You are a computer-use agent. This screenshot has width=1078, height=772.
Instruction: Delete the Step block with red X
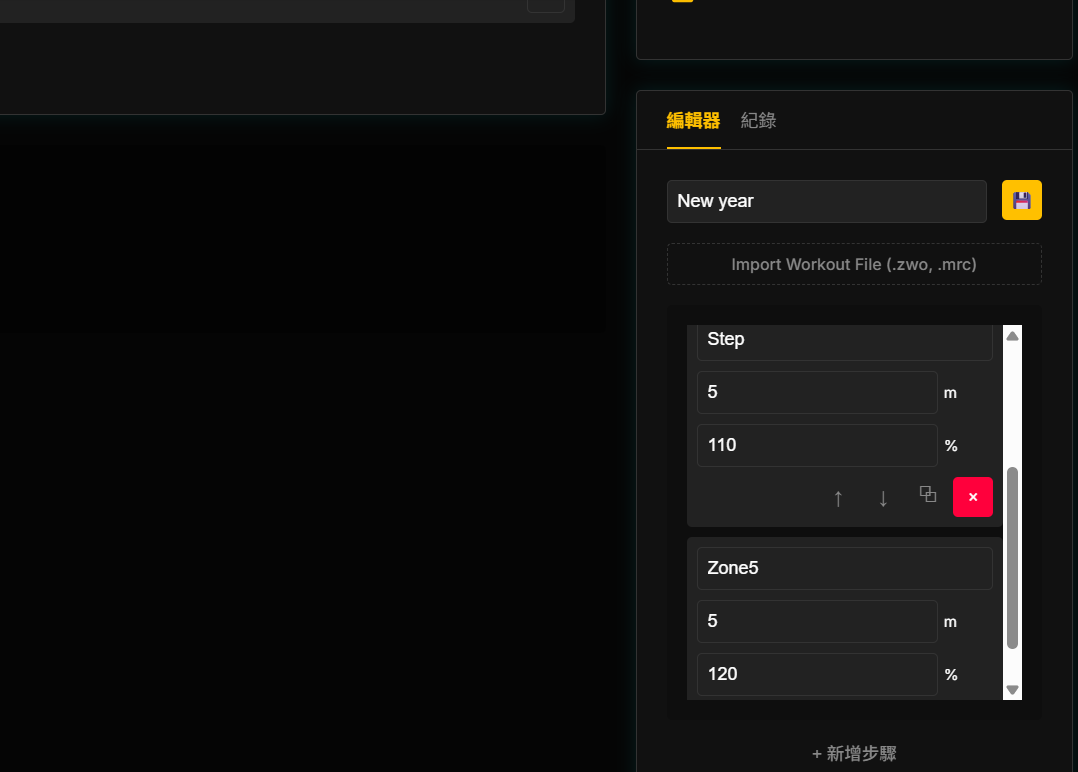pyautogui.click(x=972, y=497)
